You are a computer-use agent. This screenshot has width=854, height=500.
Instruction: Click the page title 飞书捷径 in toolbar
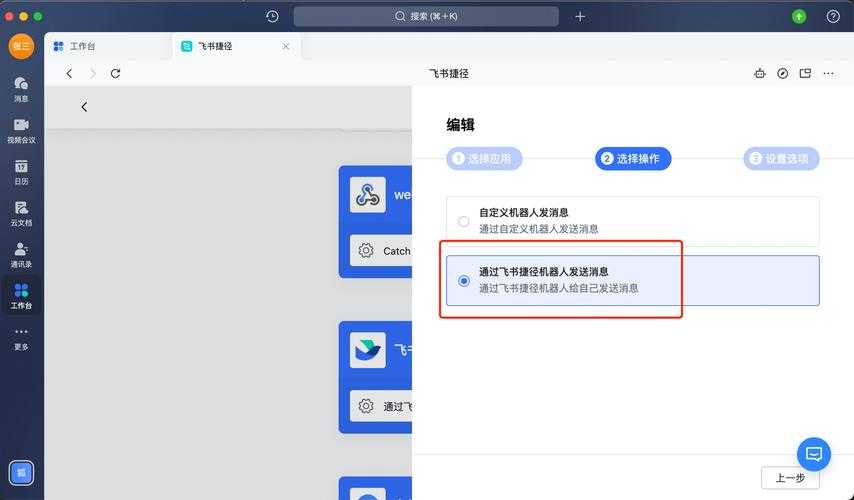[x=449, y=73]
